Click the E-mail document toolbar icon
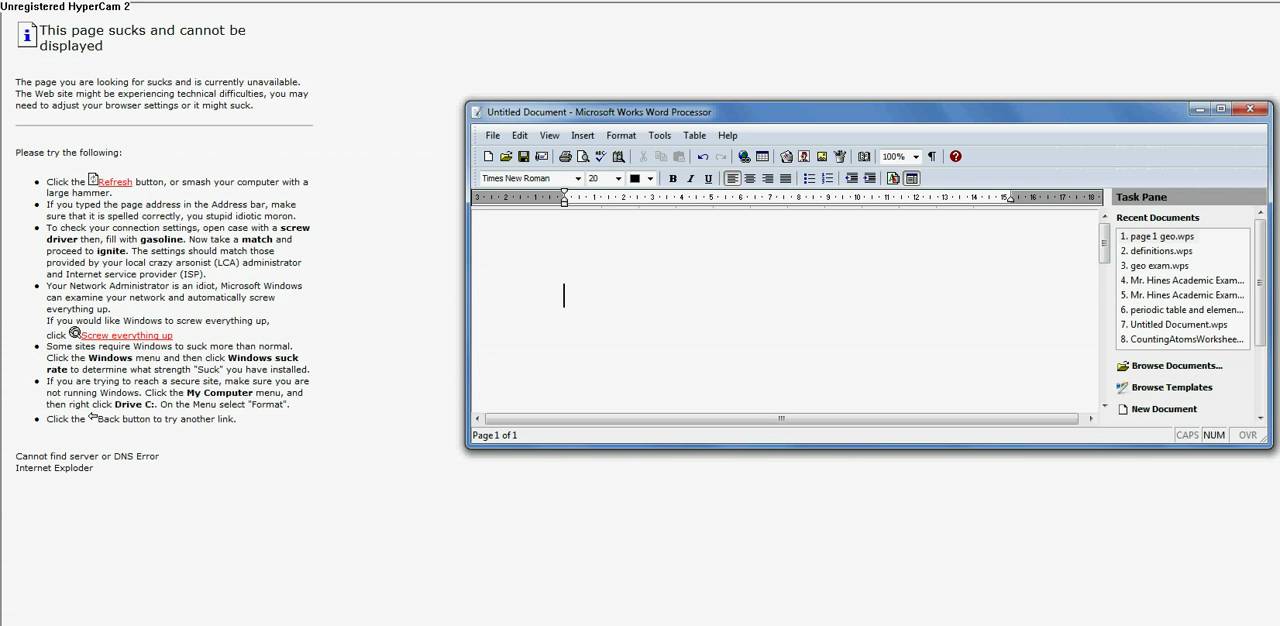 click(x=541, y=156)
